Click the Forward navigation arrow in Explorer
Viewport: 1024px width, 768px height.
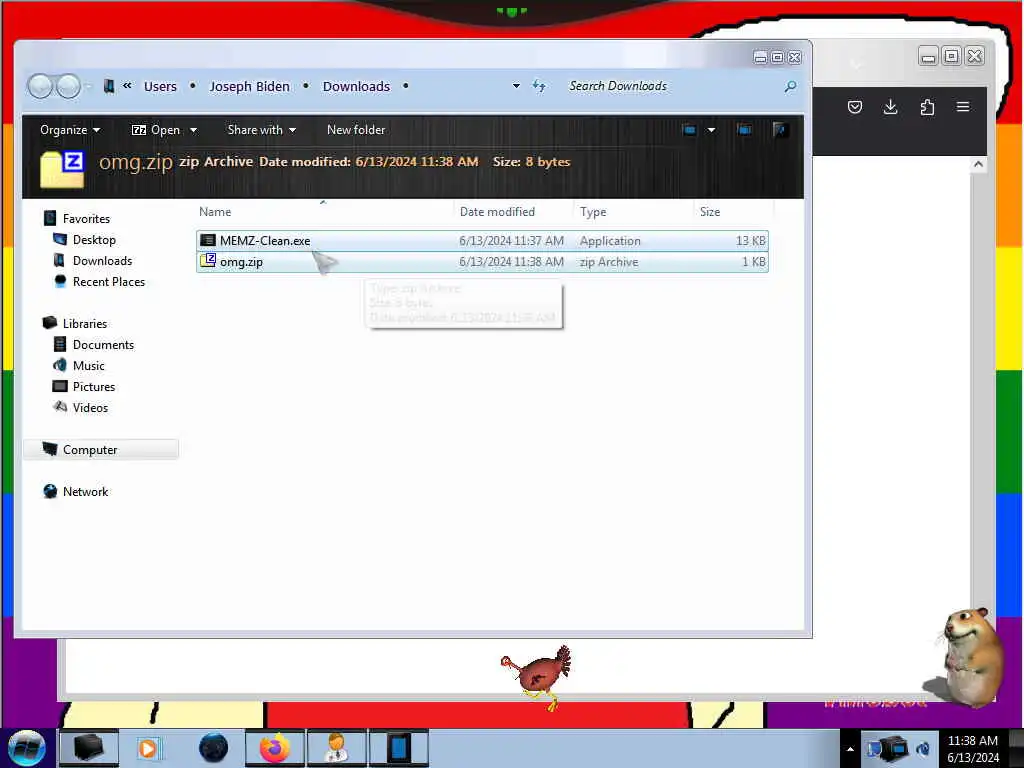[x=68, y=86]
